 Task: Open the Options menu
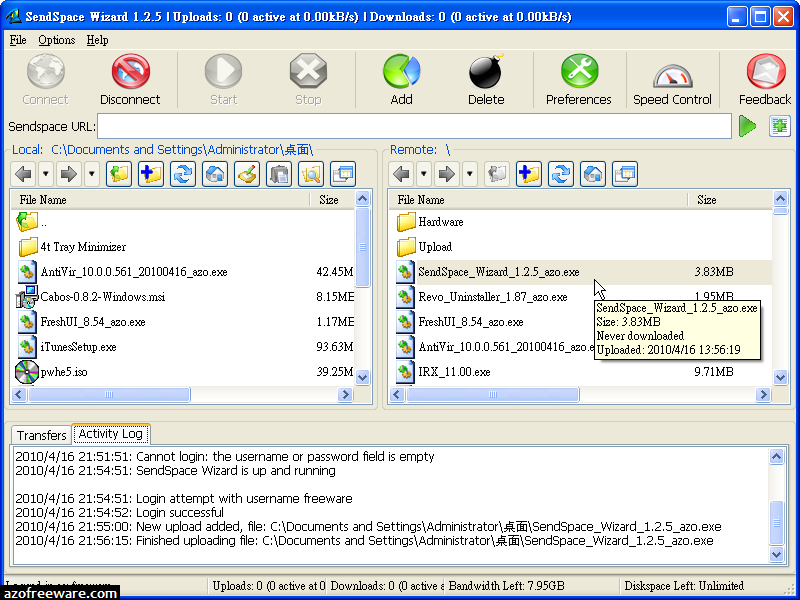57,40
